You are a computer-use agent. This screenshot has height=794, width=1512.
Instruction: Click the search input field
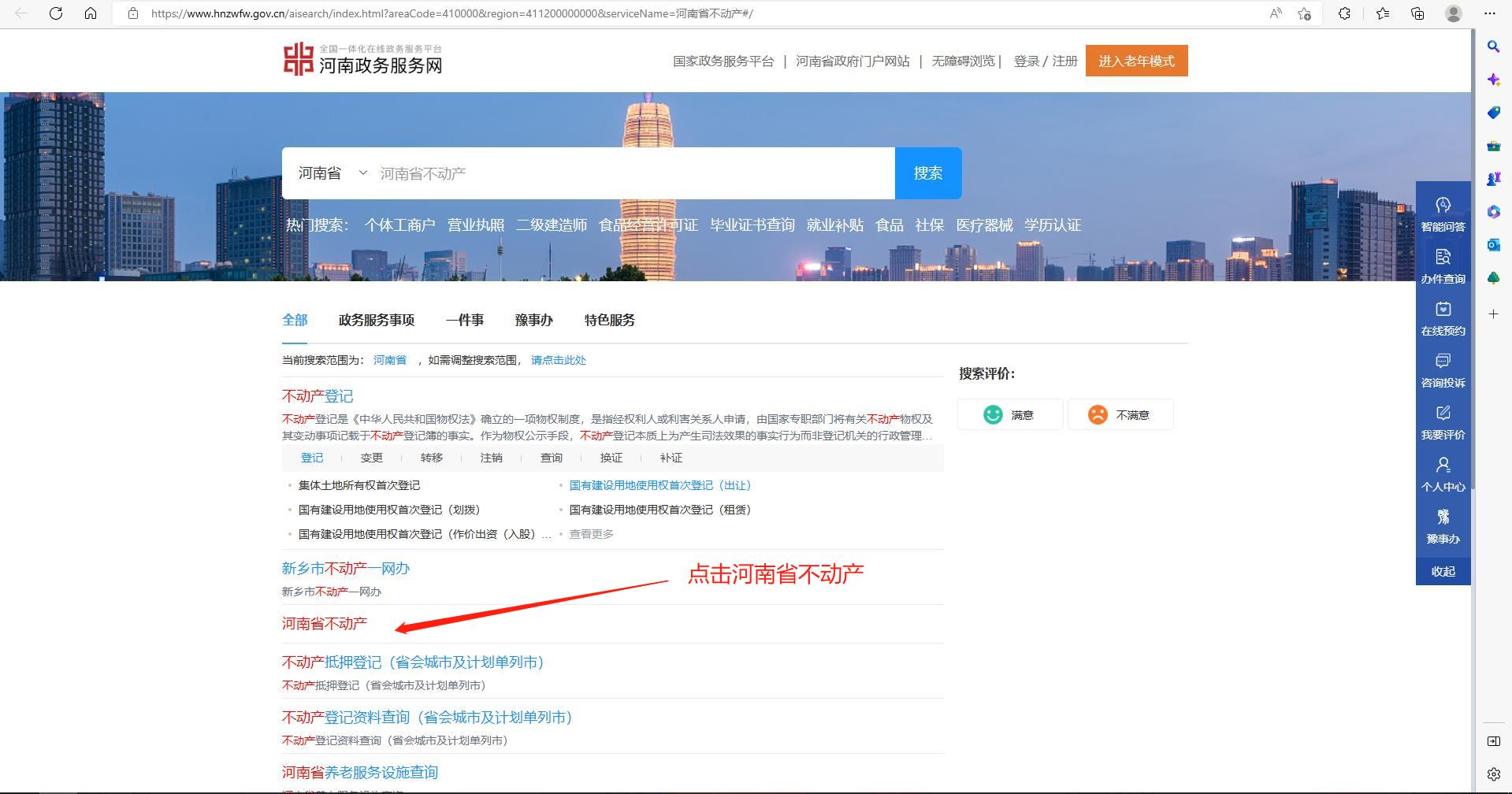point(633,173)
